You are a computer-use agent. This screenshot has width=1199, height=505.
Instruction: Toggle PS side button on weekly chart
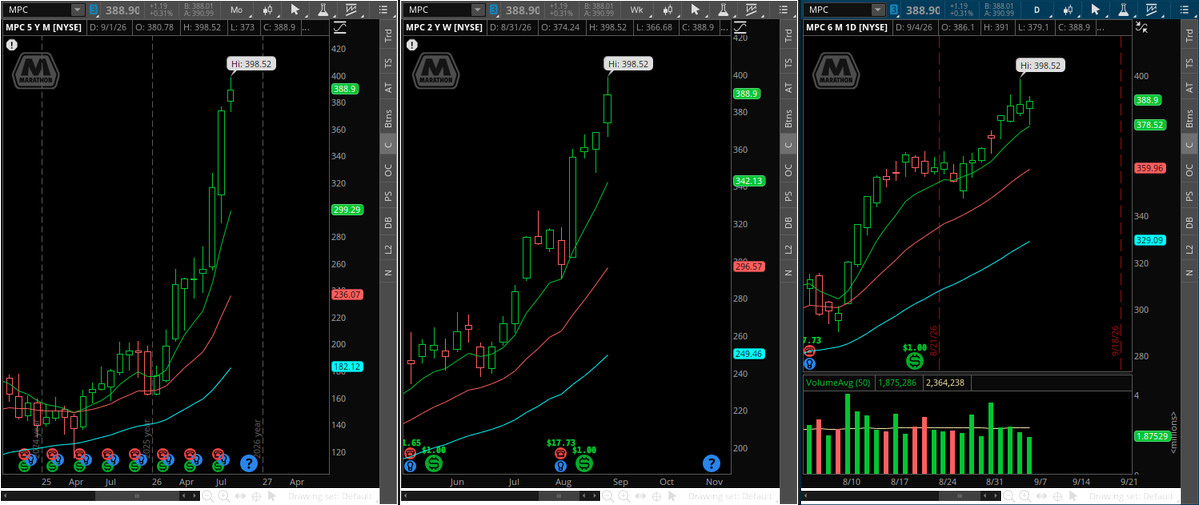788,196
